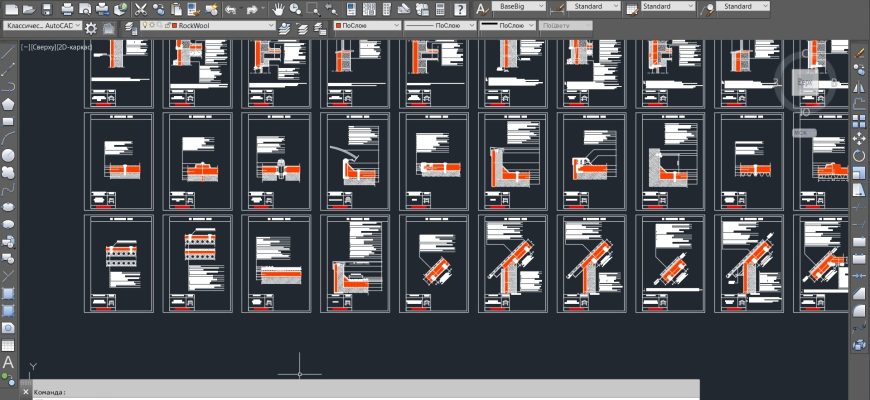This screenshot has width=870, height=400.
Task: Click the МСК coordinate system button
Action: tap(801, 131)
